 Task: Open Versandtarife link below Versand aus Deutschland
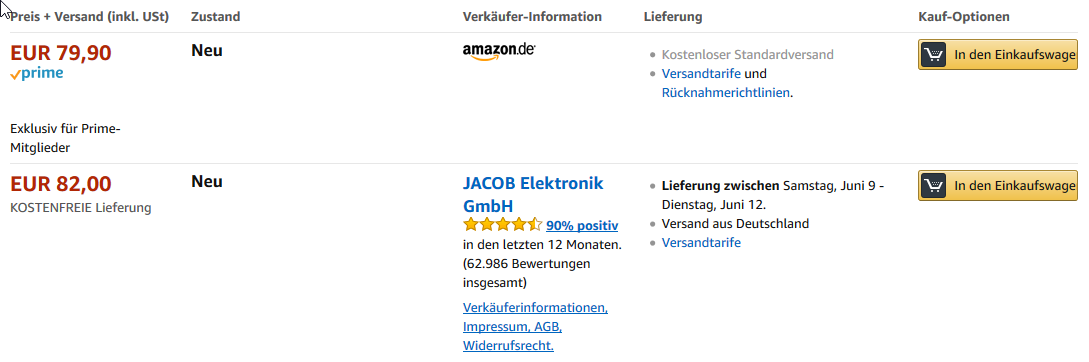(701, 242)
